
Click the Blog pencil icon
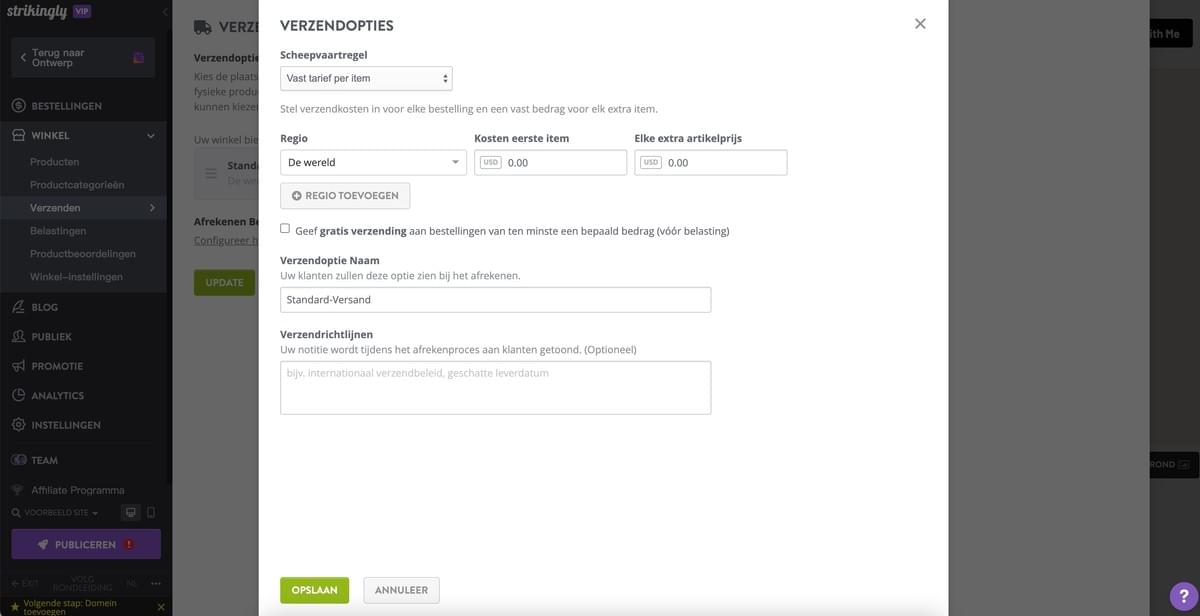pos(16,306)
